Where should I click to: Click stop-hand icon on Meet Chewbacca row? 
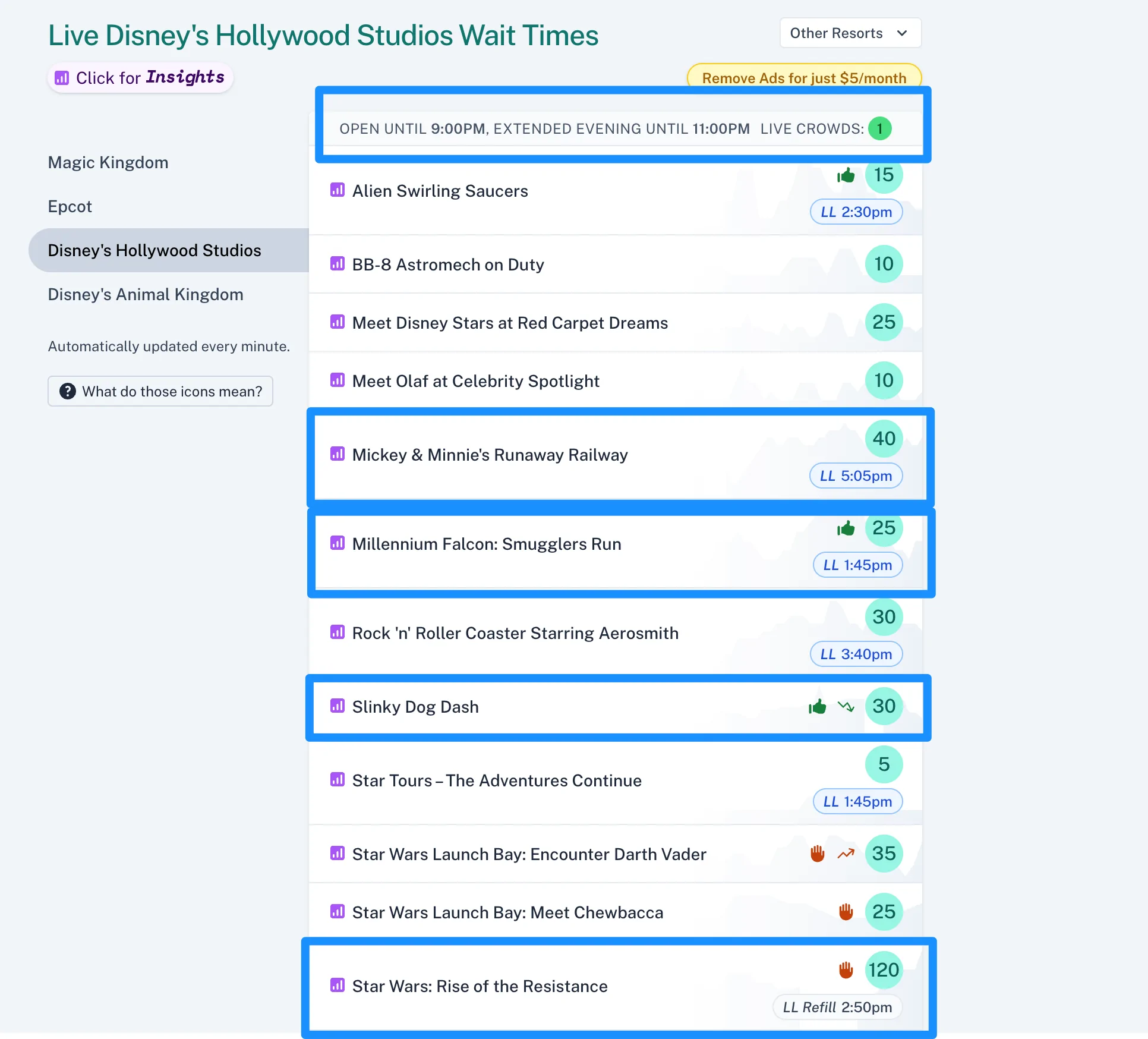[x=846, y=912]
